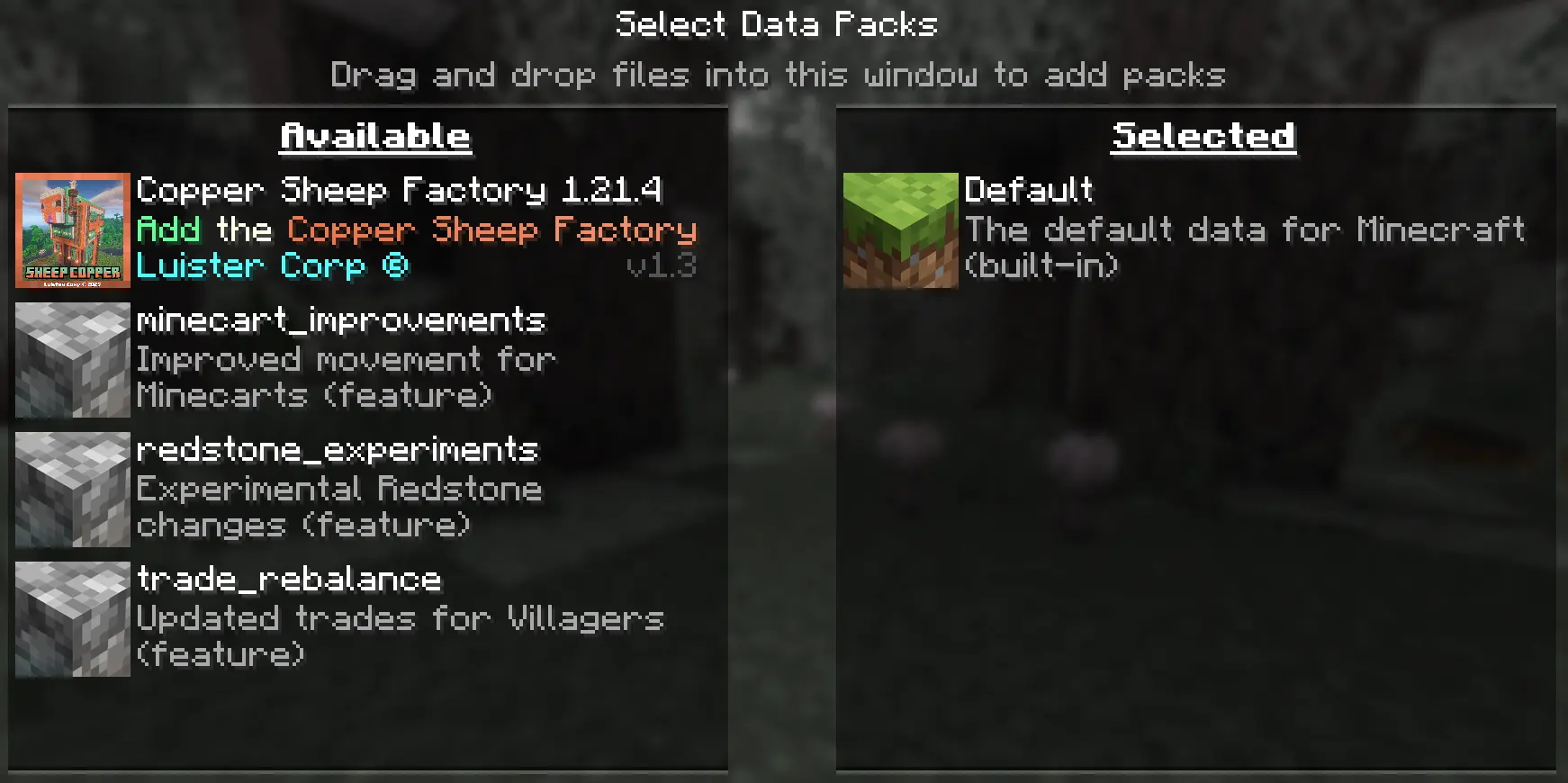Select the minecart_improvements stone pack icon
The image size is (1568, 783).
pos(73,360)
